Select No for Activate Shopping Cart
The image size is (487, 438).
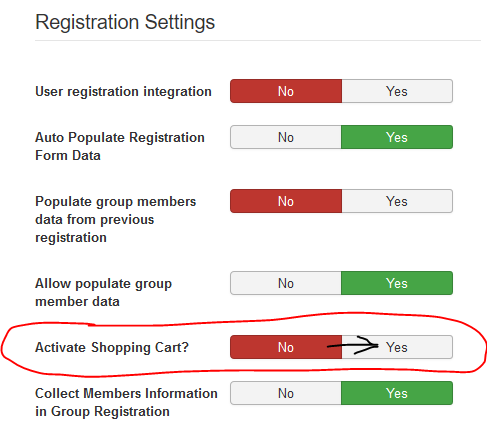click(286, 347)
